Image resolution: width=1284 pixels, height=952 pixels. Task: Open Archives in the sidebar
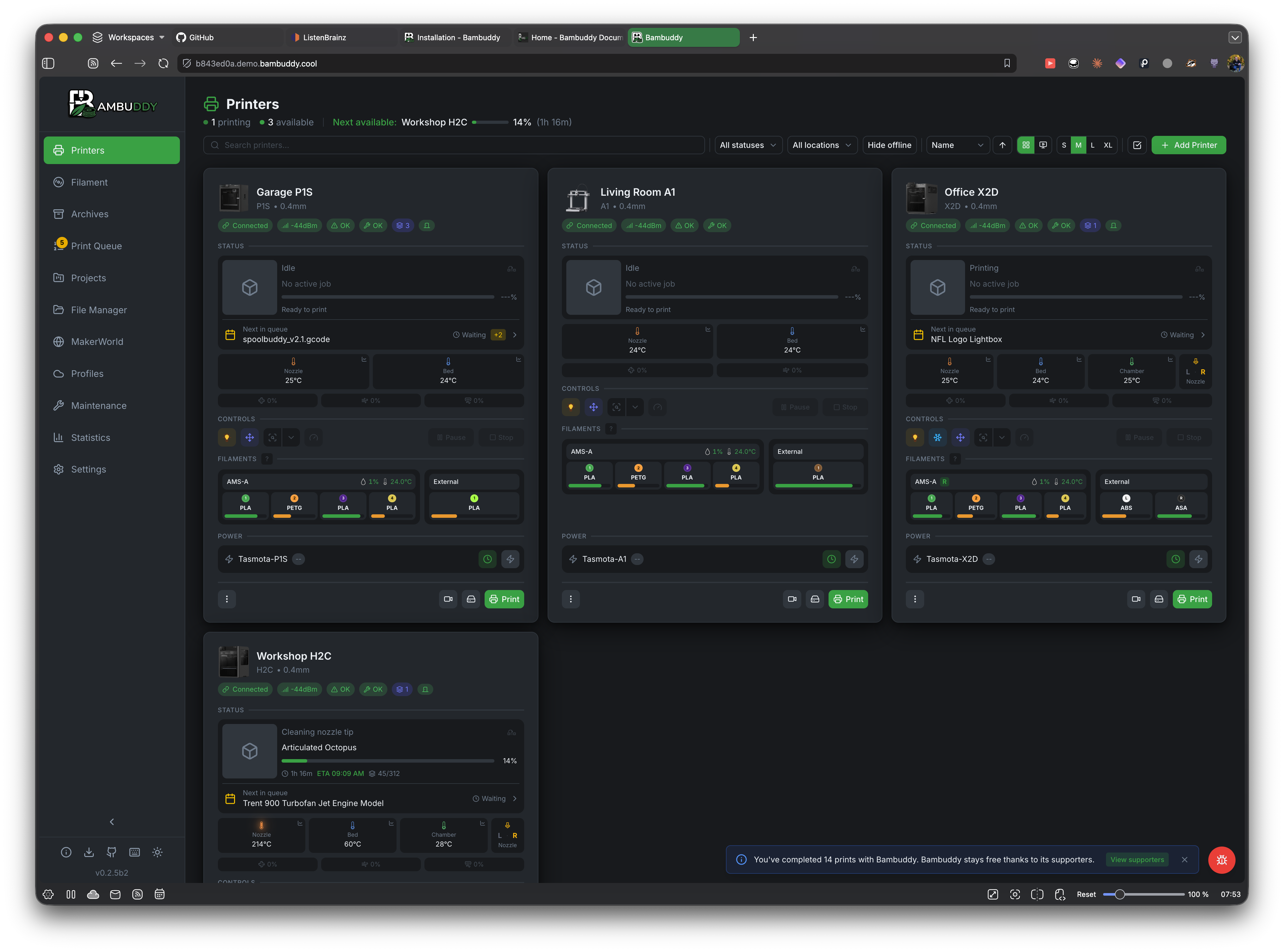[x=111, y=214]
